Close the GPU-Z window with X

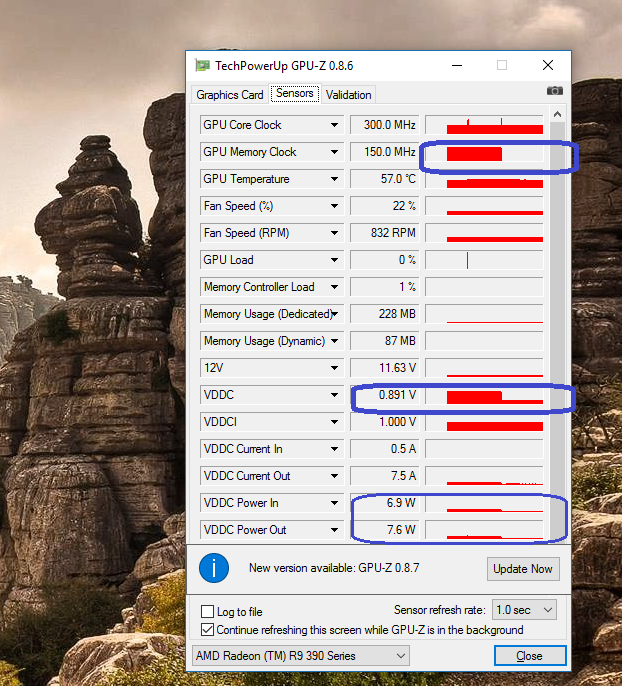548,66
